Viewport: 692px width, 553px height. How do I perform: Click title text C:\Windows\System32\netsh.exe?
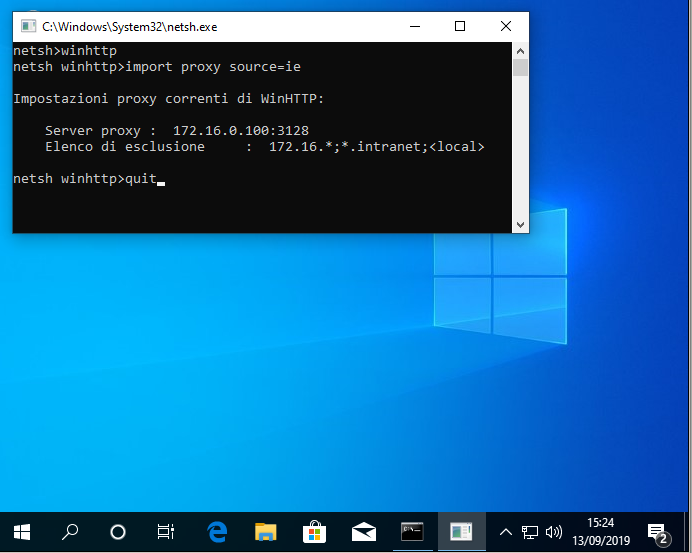point(130,27)
